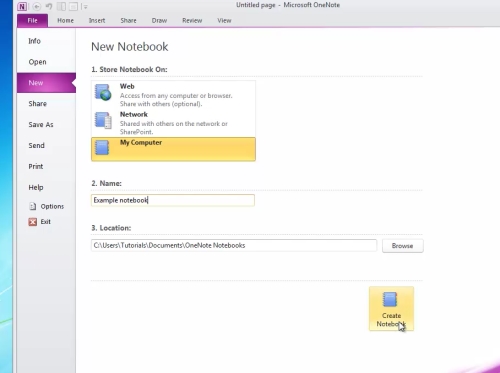Click the Options page icon in sidebar
Image resolution: width=500 pixels, height=373 pixels.
click(33, 206)
